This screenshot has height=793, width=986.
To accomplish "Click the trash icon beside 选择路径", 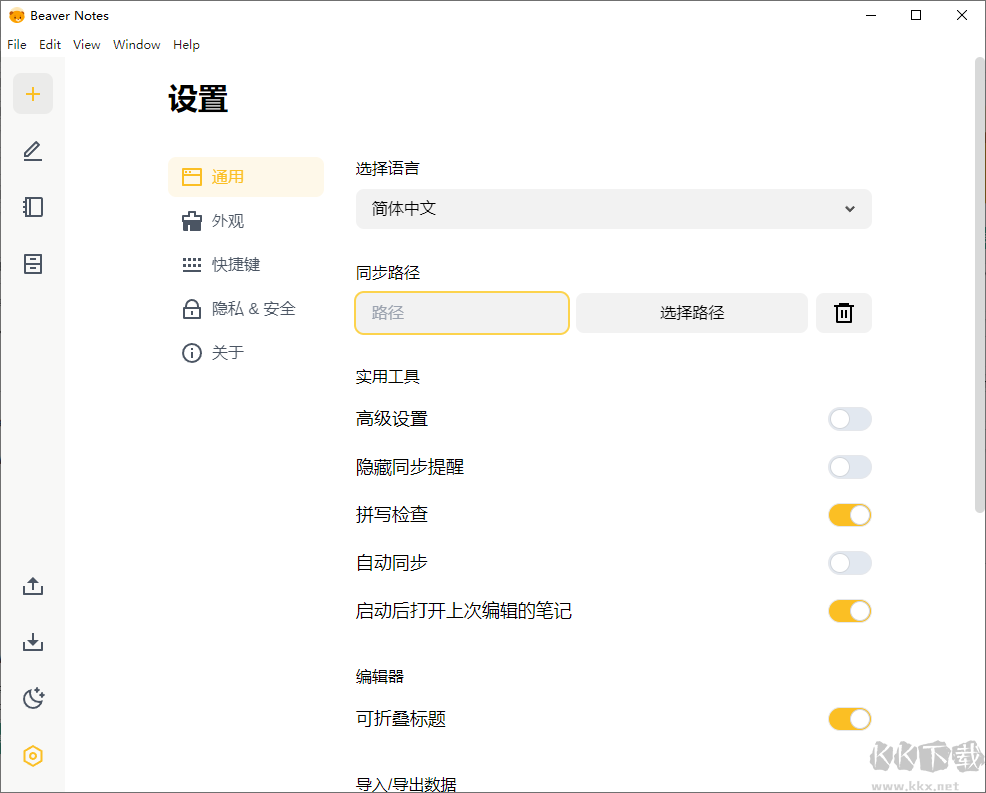I will pos(844,313).
